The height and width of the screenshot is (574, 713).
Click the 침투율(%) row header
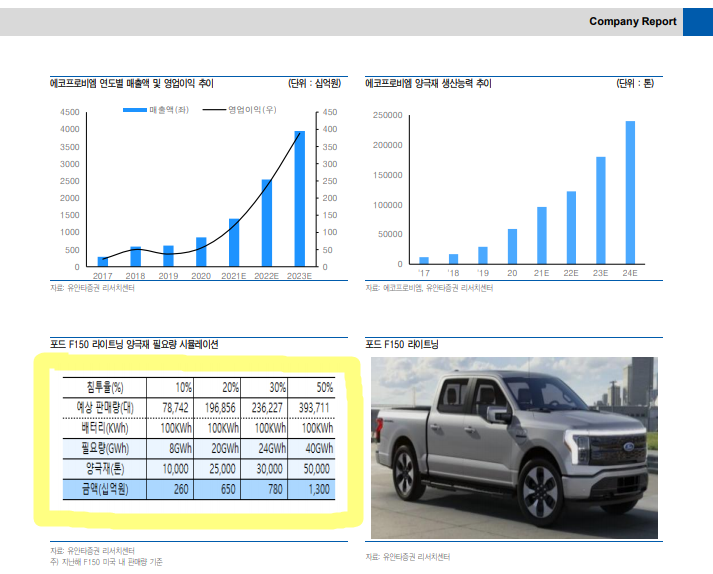point(105,388)
